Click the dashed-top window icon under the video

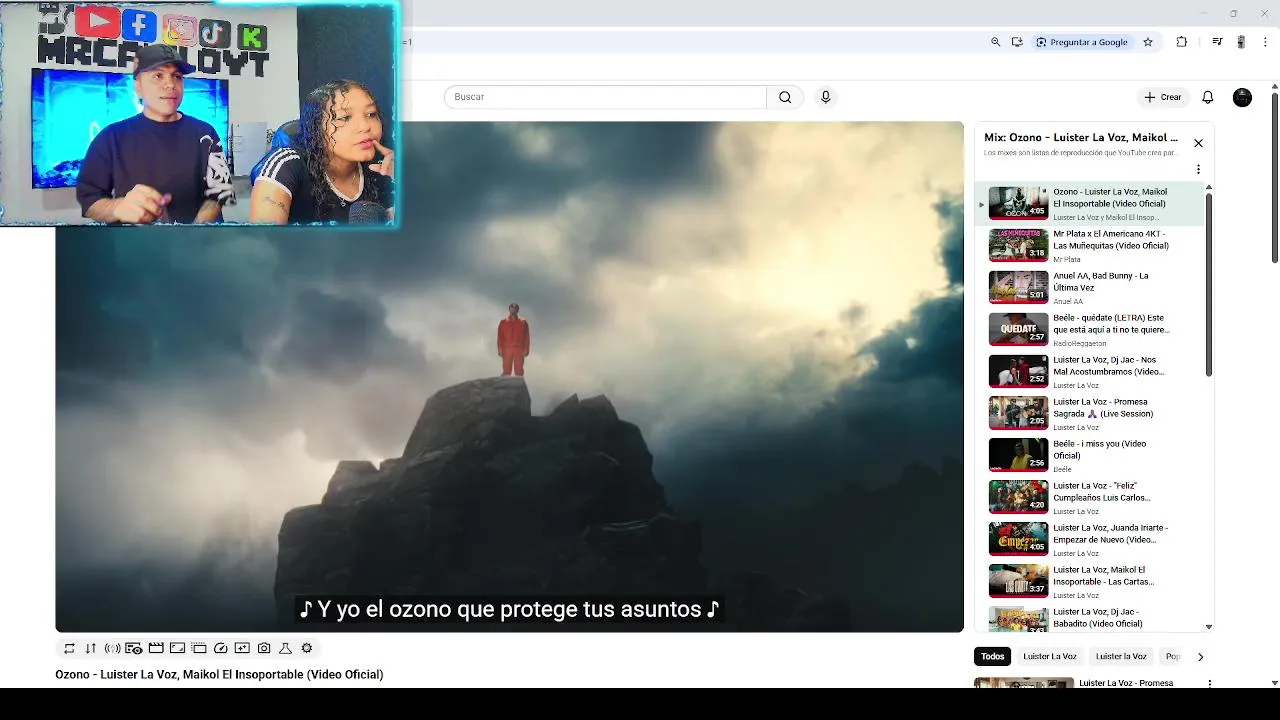click(199, 648)
